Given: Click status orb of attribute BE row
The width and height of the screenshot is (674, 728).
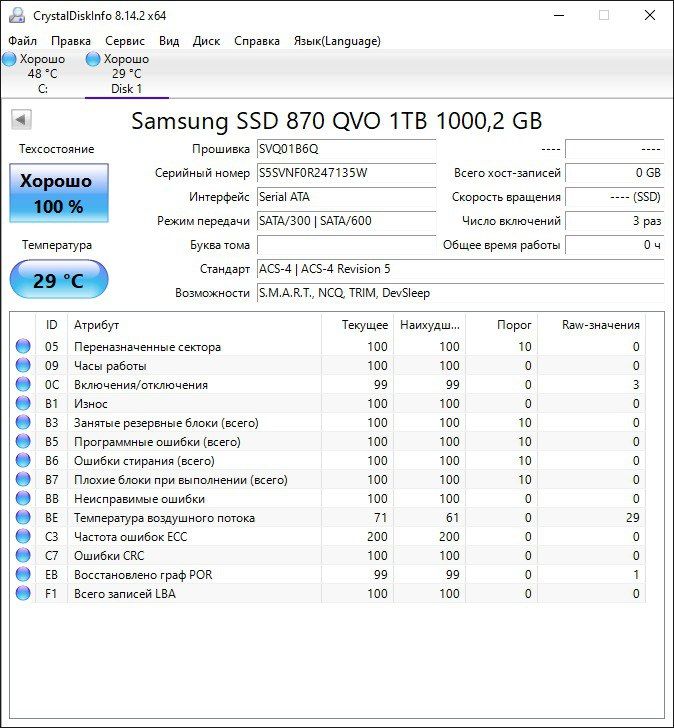Looking at the screenshot, I should coord(23,517).
